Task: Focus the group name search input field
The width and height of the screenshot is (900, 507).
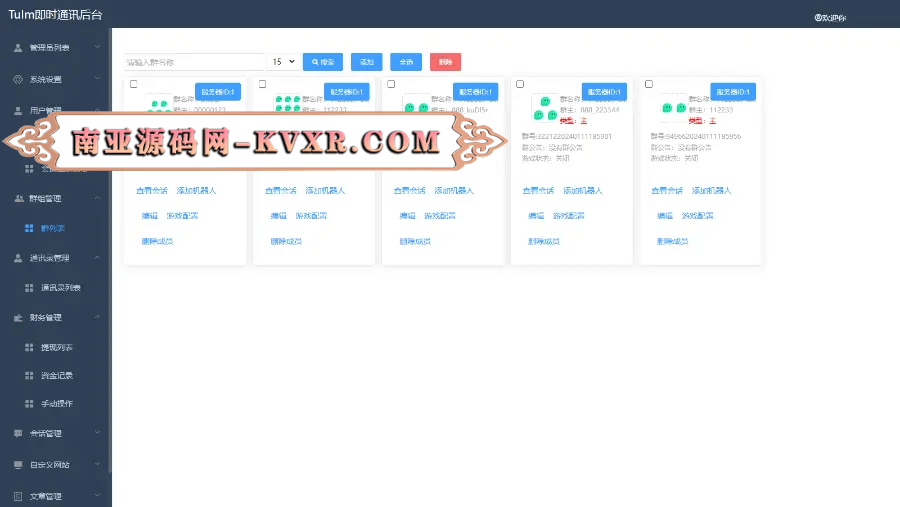Action: pyautogui.click(x=194, y=62)
